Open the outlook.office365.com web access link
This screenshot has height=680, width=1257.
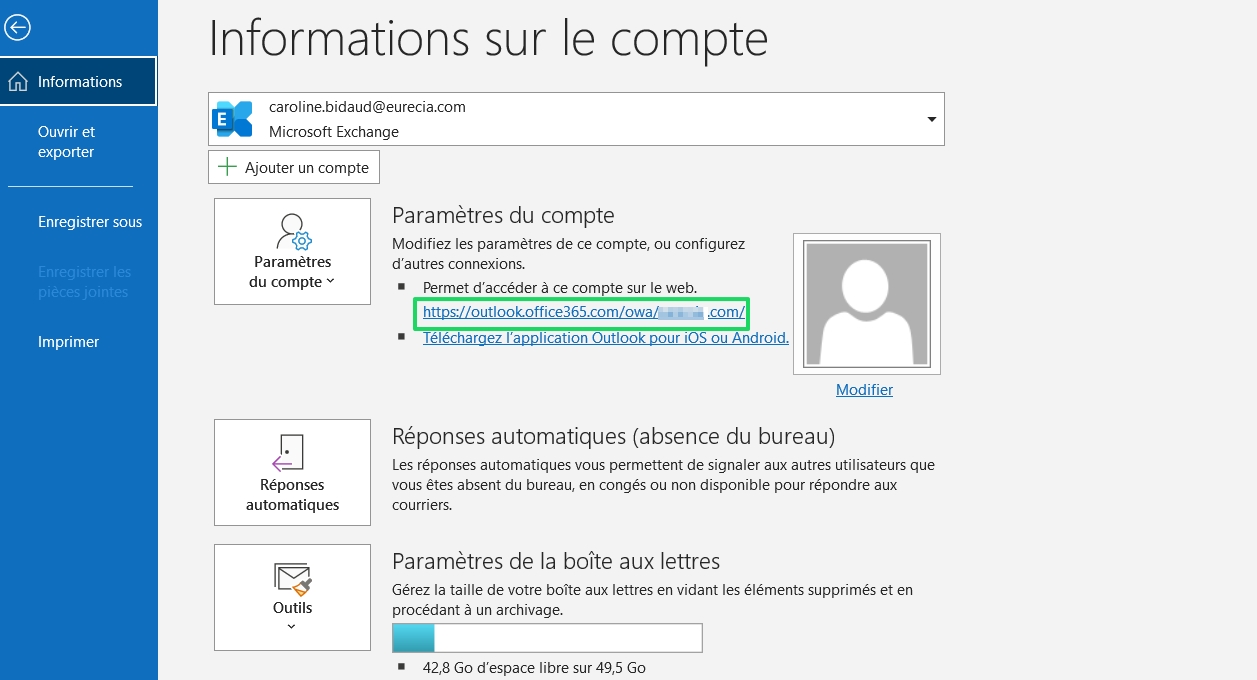[x=583, y=313]
